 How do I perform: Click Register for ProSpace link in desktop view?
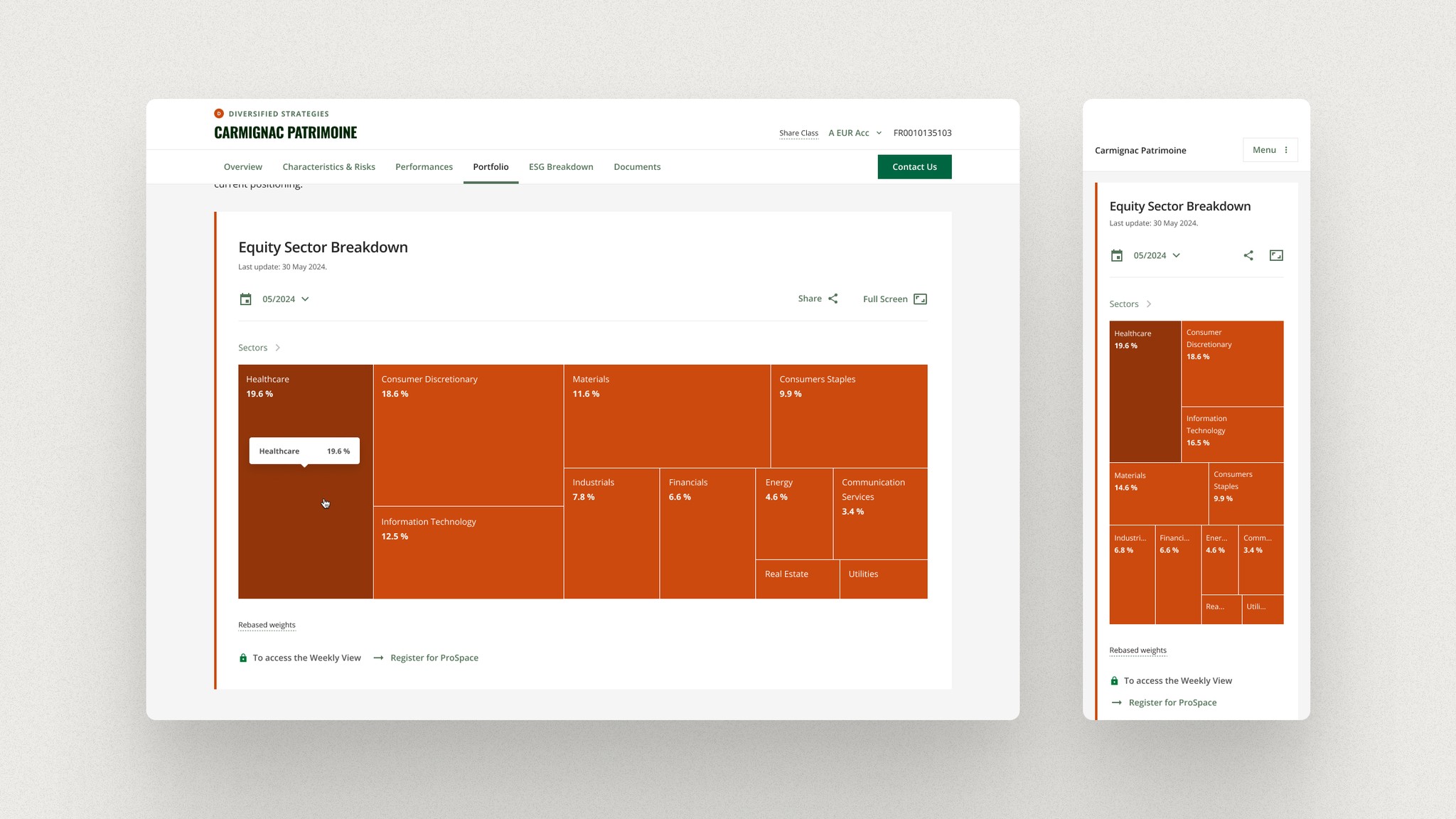click(x=434, y=658)
